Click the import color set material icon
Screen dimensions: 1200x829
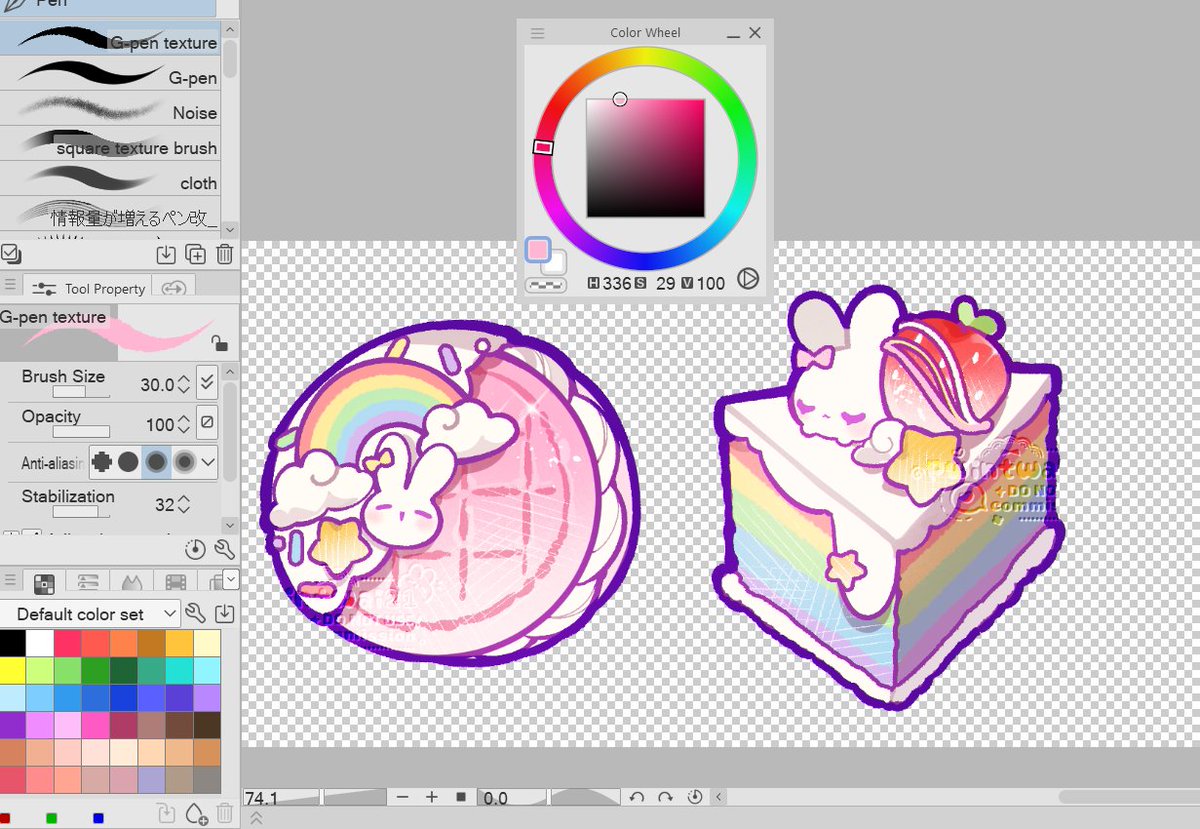(x=224, y=613)
